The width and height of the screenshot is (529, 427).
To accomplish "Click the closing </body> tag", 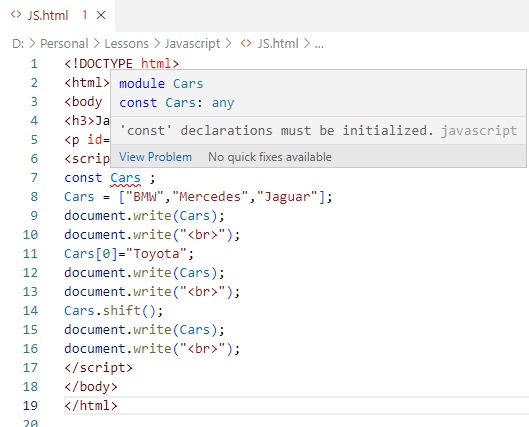I will tap(91, 387).
